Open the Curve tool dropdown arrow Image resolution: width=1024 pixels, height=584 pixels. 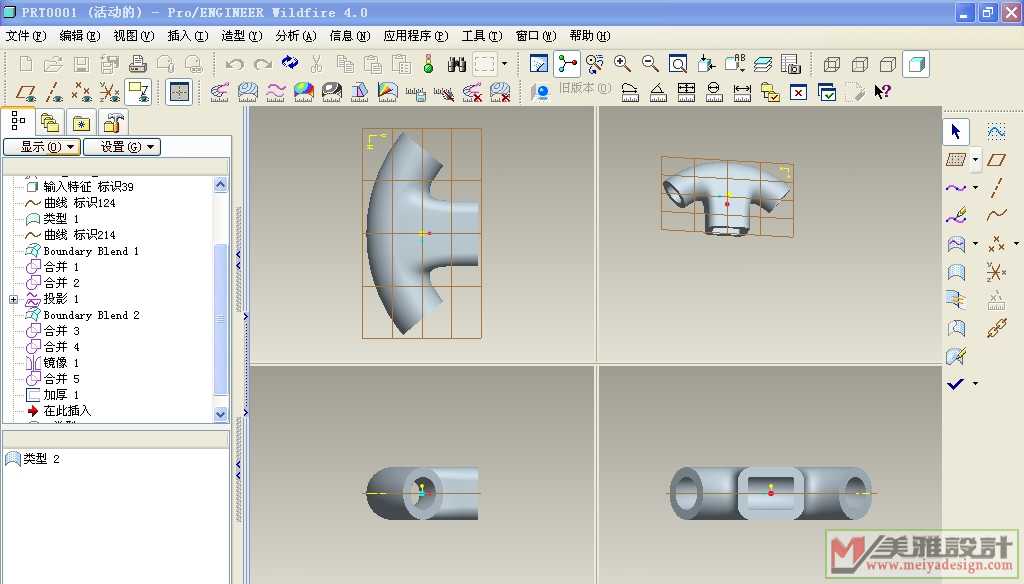(x=975, y=188)
